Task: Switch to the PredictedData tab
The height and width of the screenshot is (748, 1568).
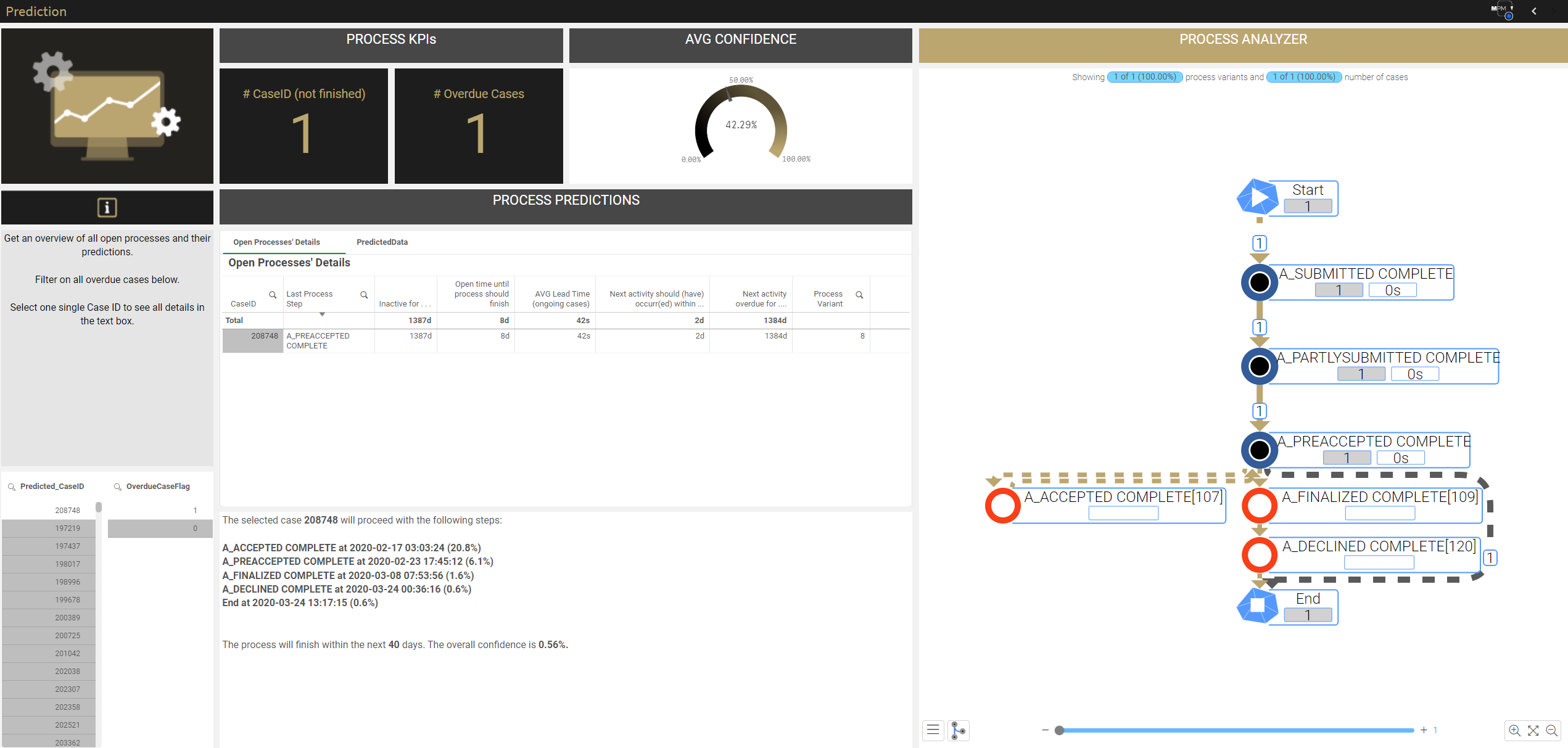Action: tap(384, 241)
